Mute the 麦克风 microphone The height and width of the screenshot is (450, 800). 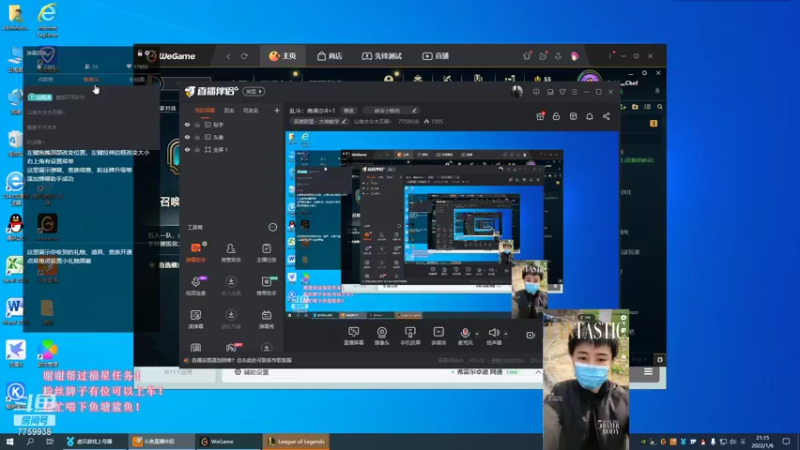point(465,336)
